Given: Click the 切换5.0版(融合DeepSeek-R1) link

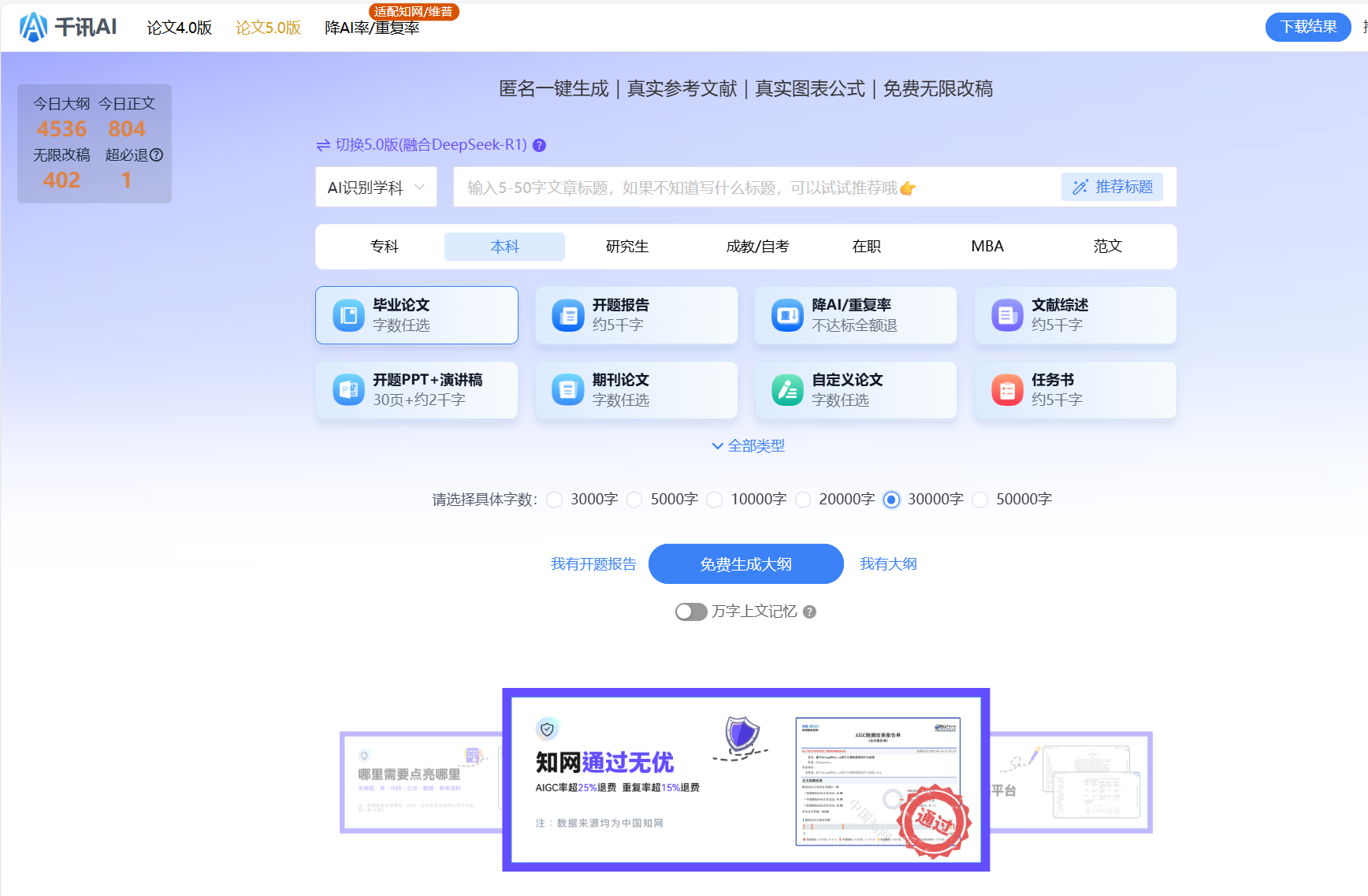Looking at the screenshot, I should coord(431,145).
